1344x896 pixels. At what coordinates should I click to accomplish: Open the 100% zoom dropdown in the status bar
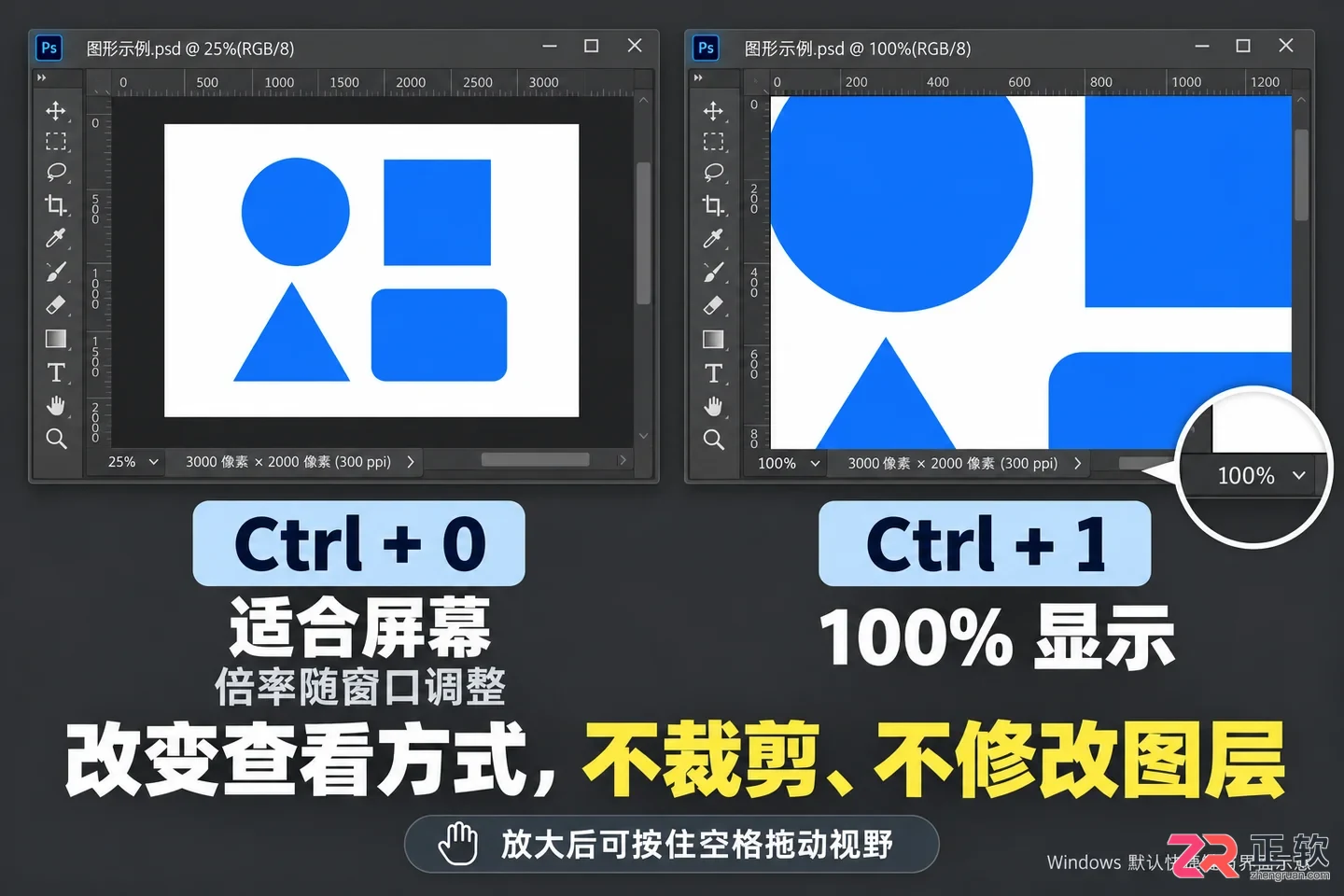click(815, 463)
